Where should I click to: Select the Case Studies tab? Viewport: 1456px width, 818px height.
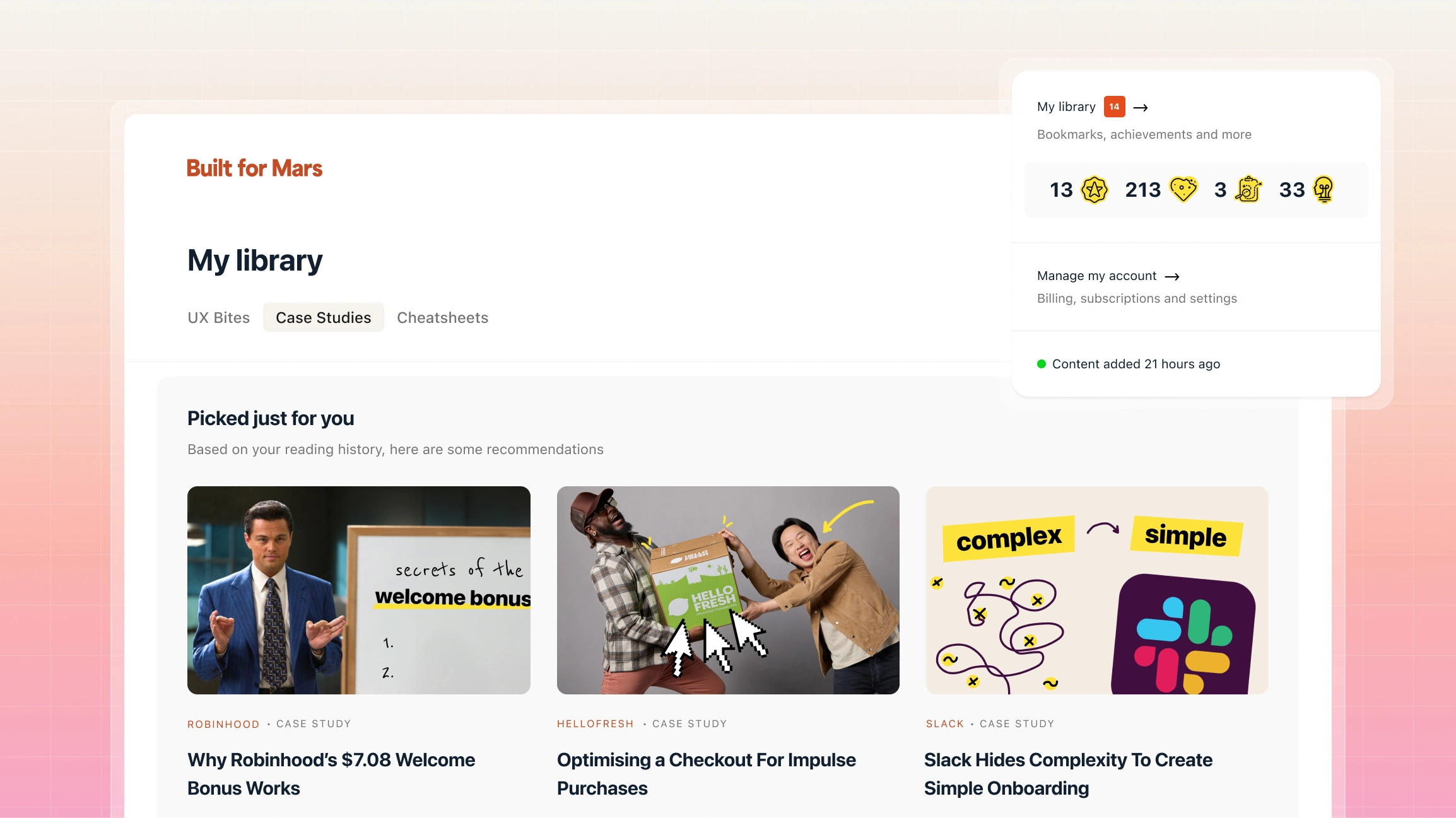(x=323, y=317)
